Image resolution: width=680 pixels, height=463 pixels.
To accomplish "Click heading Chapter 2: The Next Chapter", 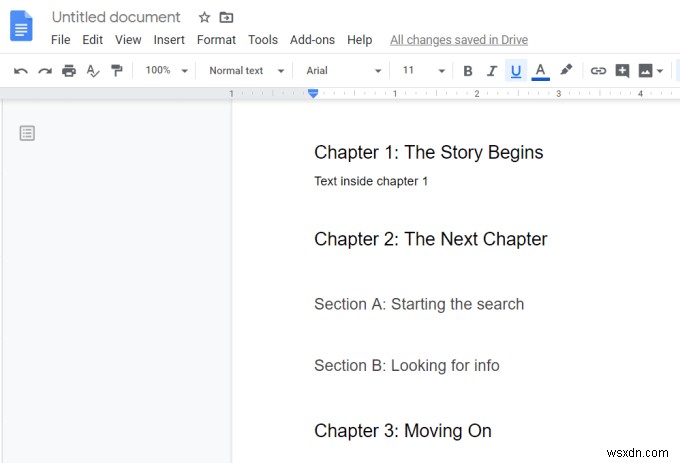I will pyautogui.click(x=431, y=239).
